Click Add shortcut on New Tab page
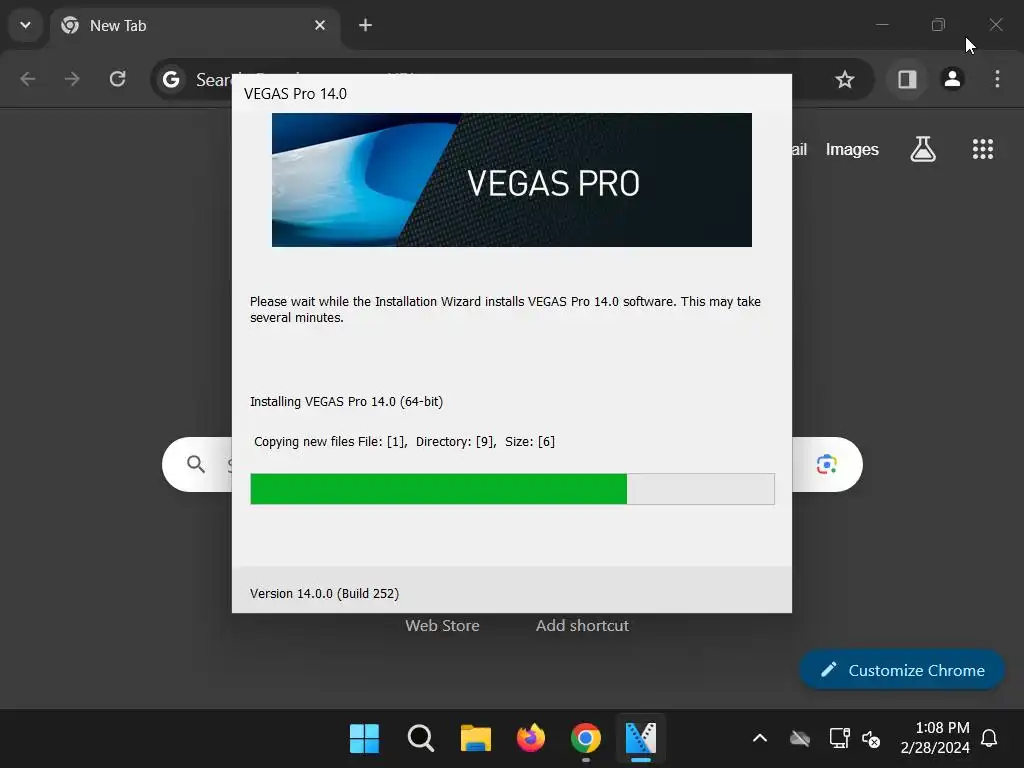This screenshot has width=1024, height=768. 582,626
